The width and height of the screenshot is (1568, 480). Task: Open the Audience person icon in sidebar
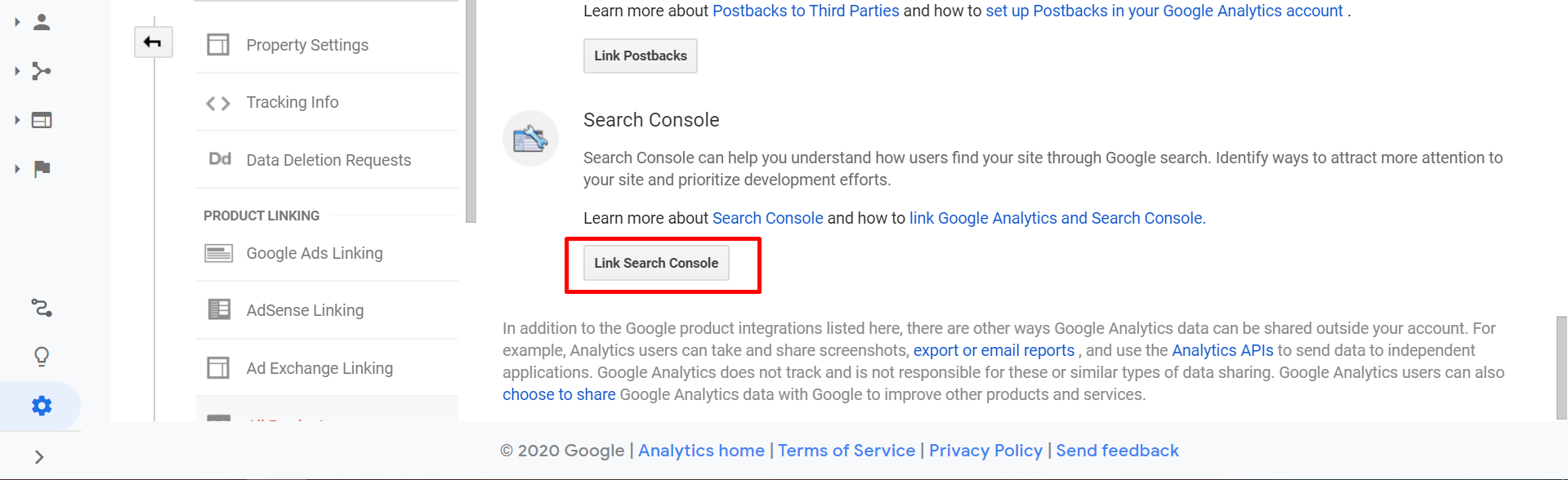pos(42,22)
